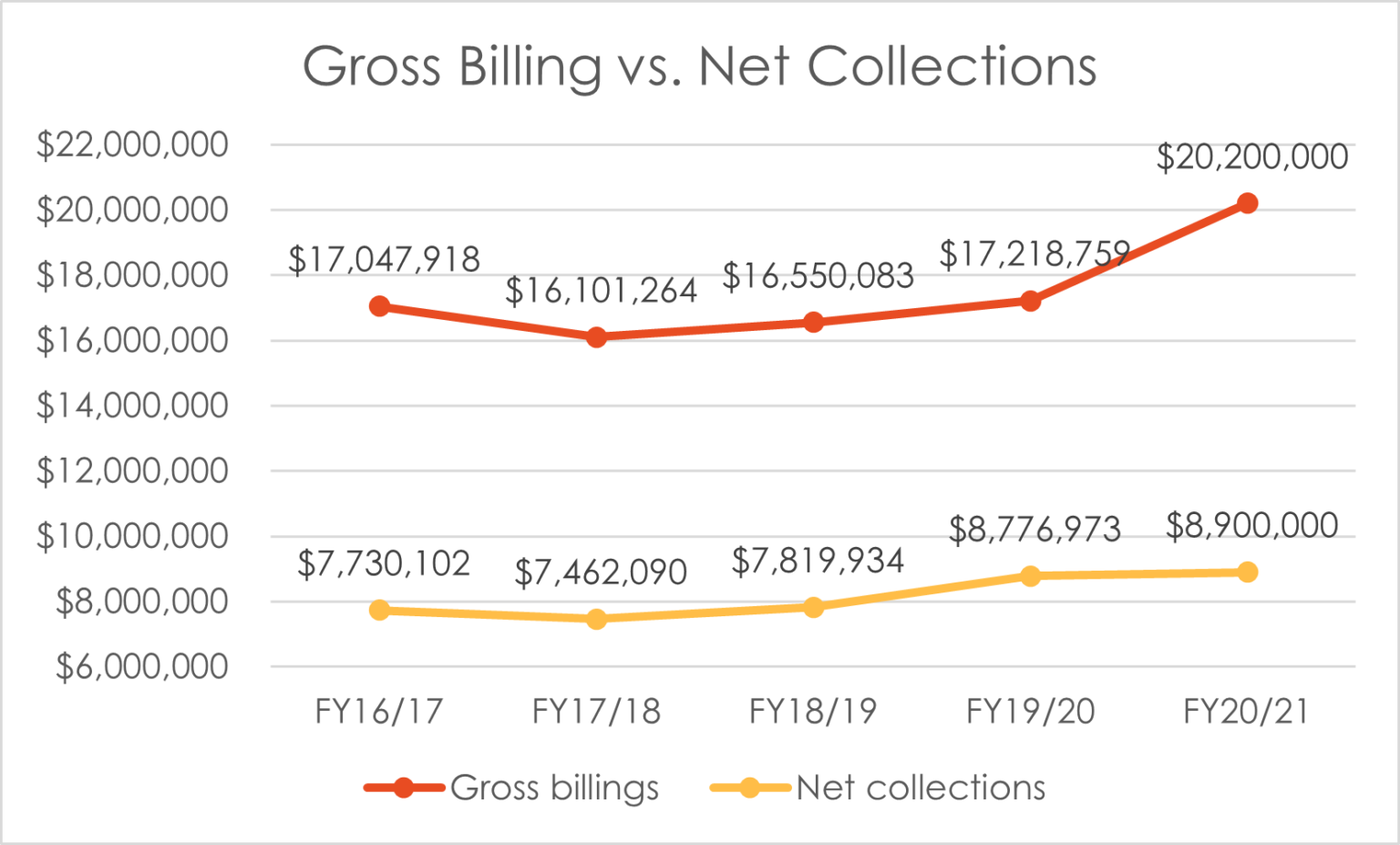Click the chart title "Gross Billing vs. Net Collections"
The width and height of the screenshot is (1400, 845).
pyautogui.click(x=699, y=67)
